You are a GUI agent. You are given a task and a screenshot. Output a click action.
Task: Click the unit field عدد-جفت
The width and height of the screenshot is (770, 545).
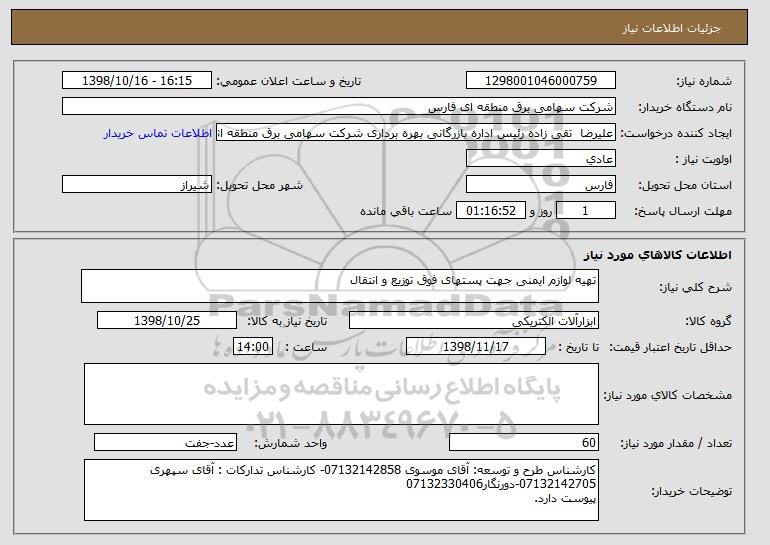[x=165, y=442]
